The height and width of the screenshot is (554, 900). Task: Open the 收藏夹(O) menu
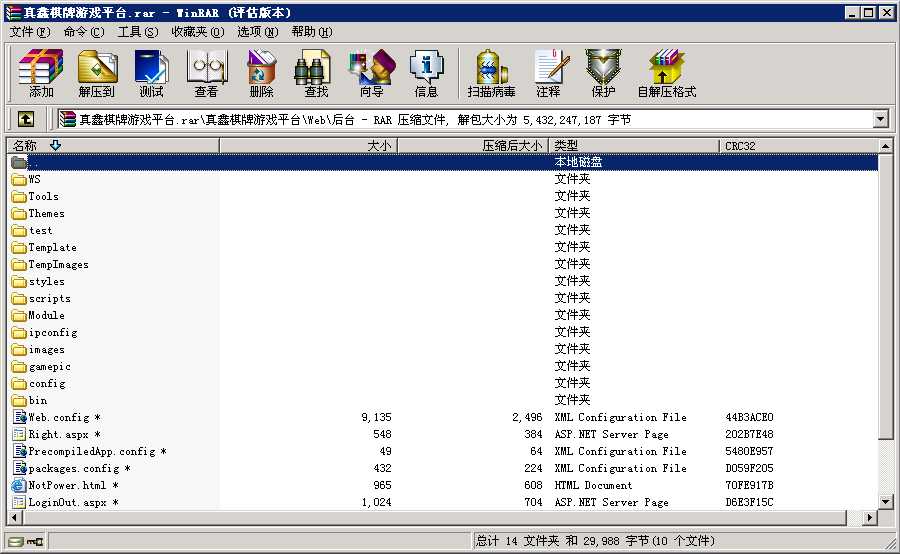pyautogui.click(x=197, y=32)
